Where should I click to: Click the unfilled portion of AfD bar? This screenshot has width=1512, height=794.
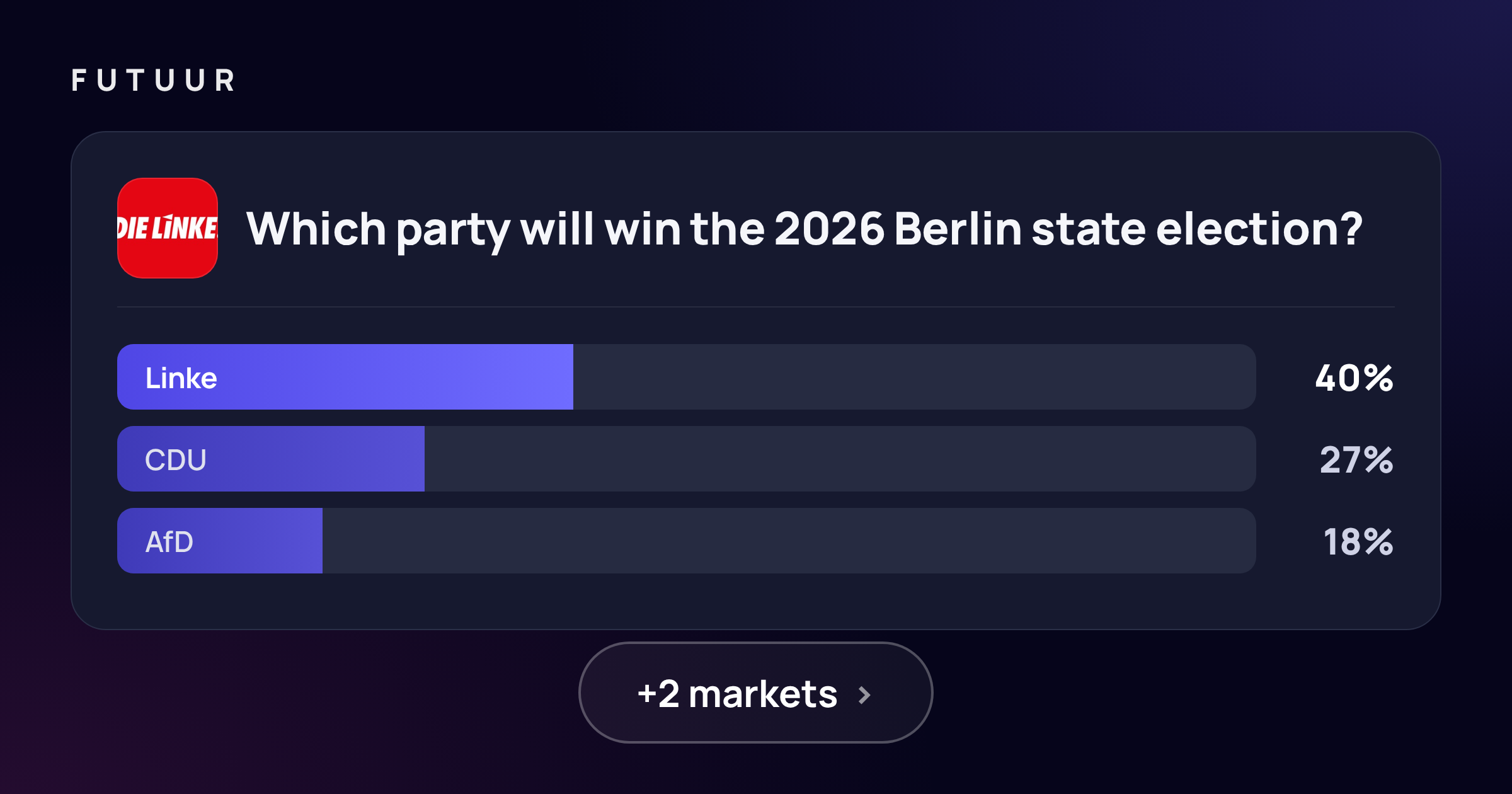(x=789, y=541)
